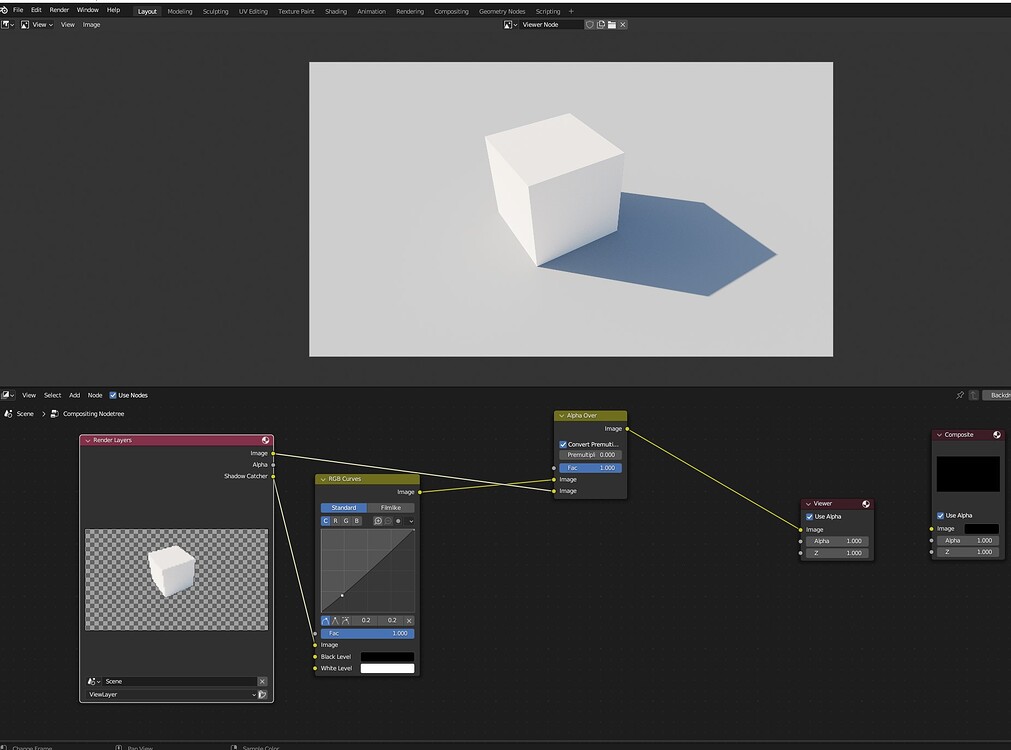The height and width of the screenshot is (750, 1011).
Task: Click render active scene icon beside ViewLayer
Action: pos(262,695)
